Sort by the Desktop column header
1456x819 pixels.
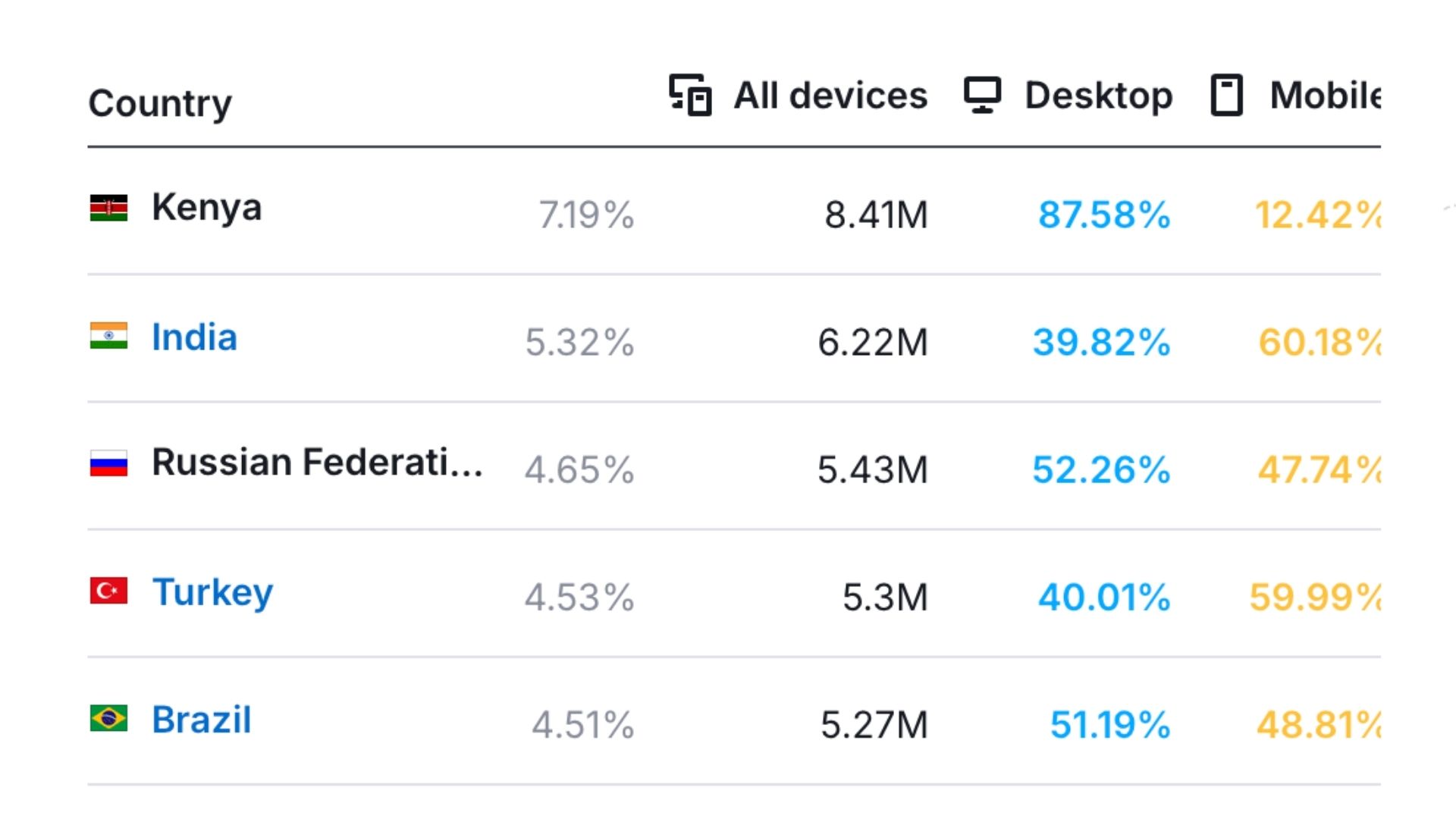point(1098,96)
